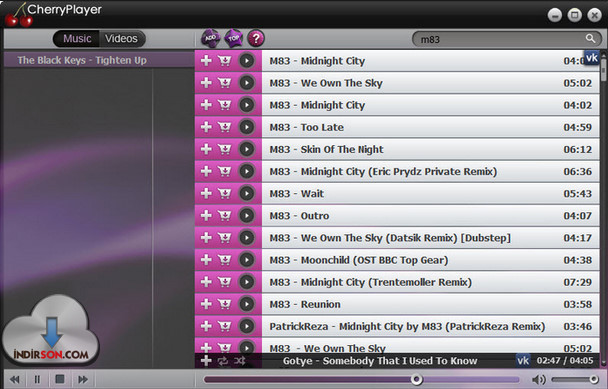Image resolution: width=608 pixels, height=389 pixels.
Task: Click the playback seek bar
Action: point(361,379)
